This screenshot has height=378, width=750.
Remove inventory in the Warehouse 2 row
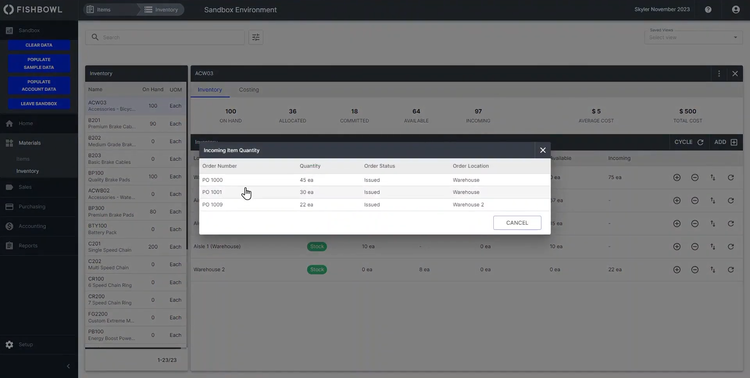695,269
